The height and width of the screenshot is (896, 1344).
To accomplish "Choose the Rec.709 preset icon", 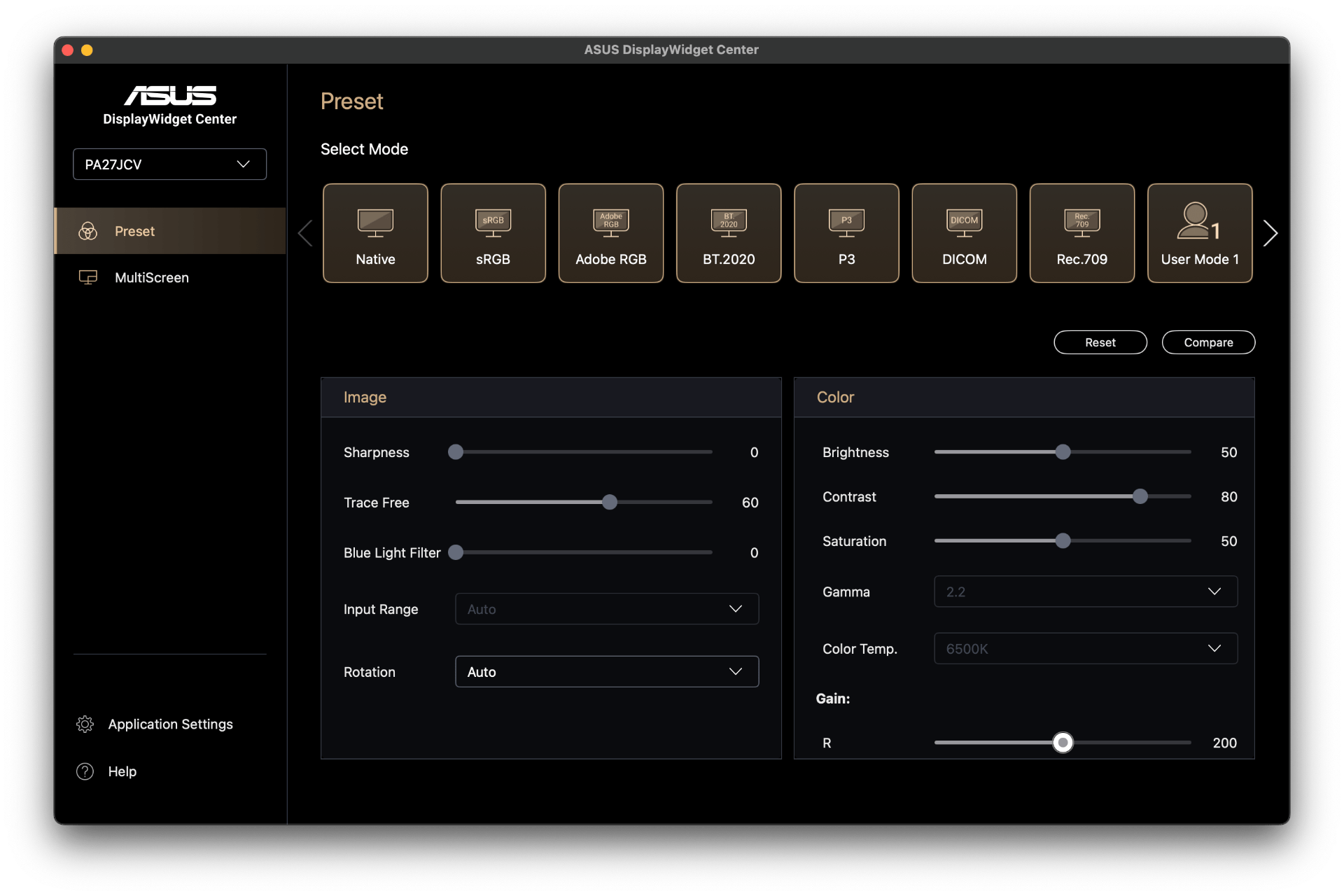I will coord(1081,233).
